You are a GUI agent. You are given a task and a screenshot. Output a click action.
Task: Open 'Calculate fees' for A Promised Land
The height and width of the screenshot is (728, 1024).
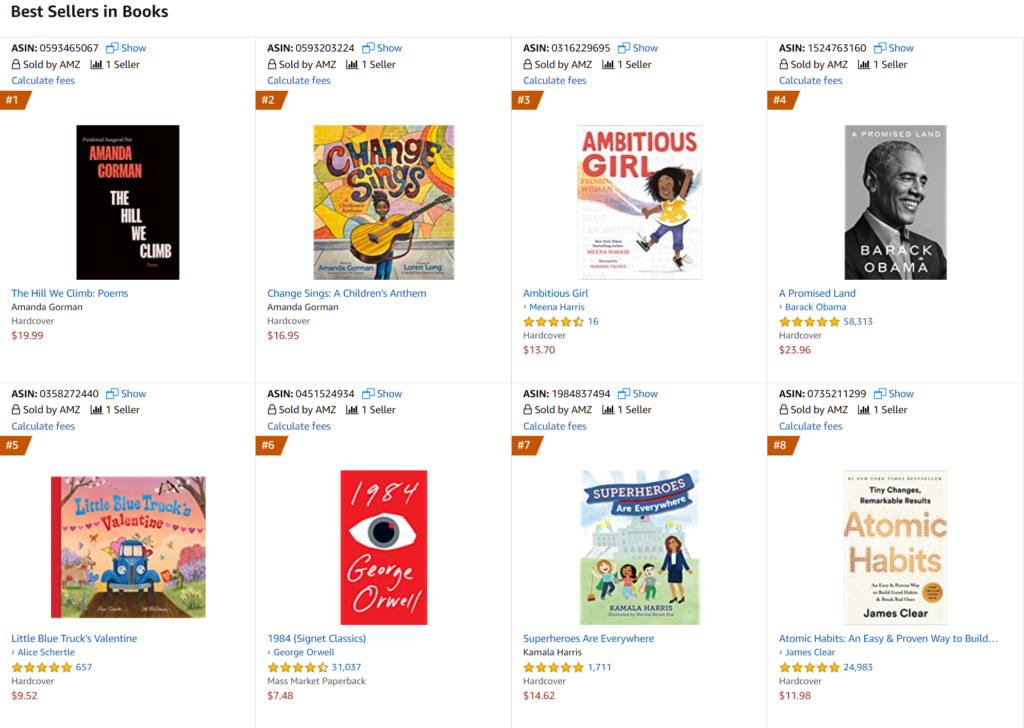(x=810, y=80)
